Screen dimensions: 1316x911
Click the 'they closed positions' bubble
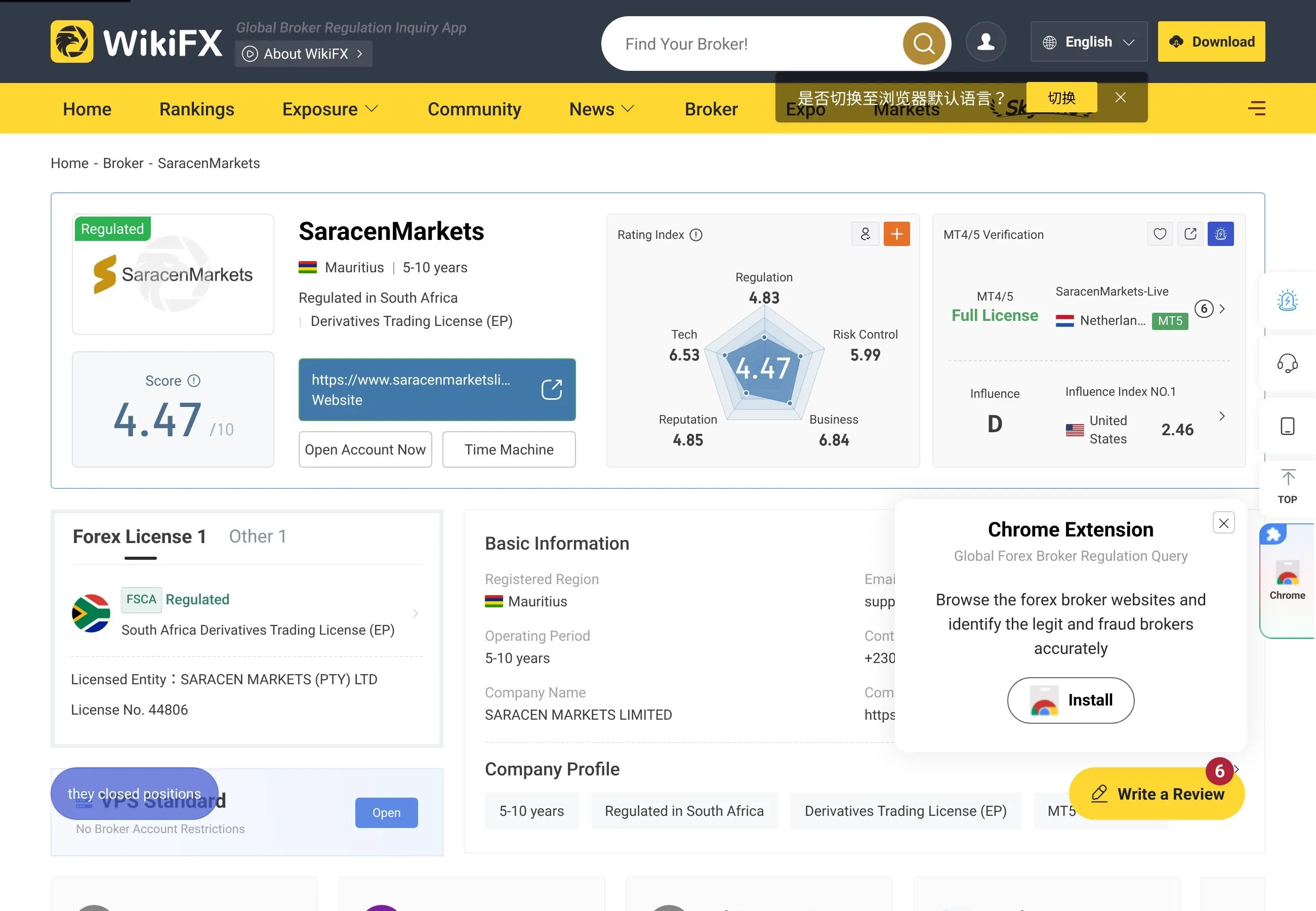[x=134, y=794]
